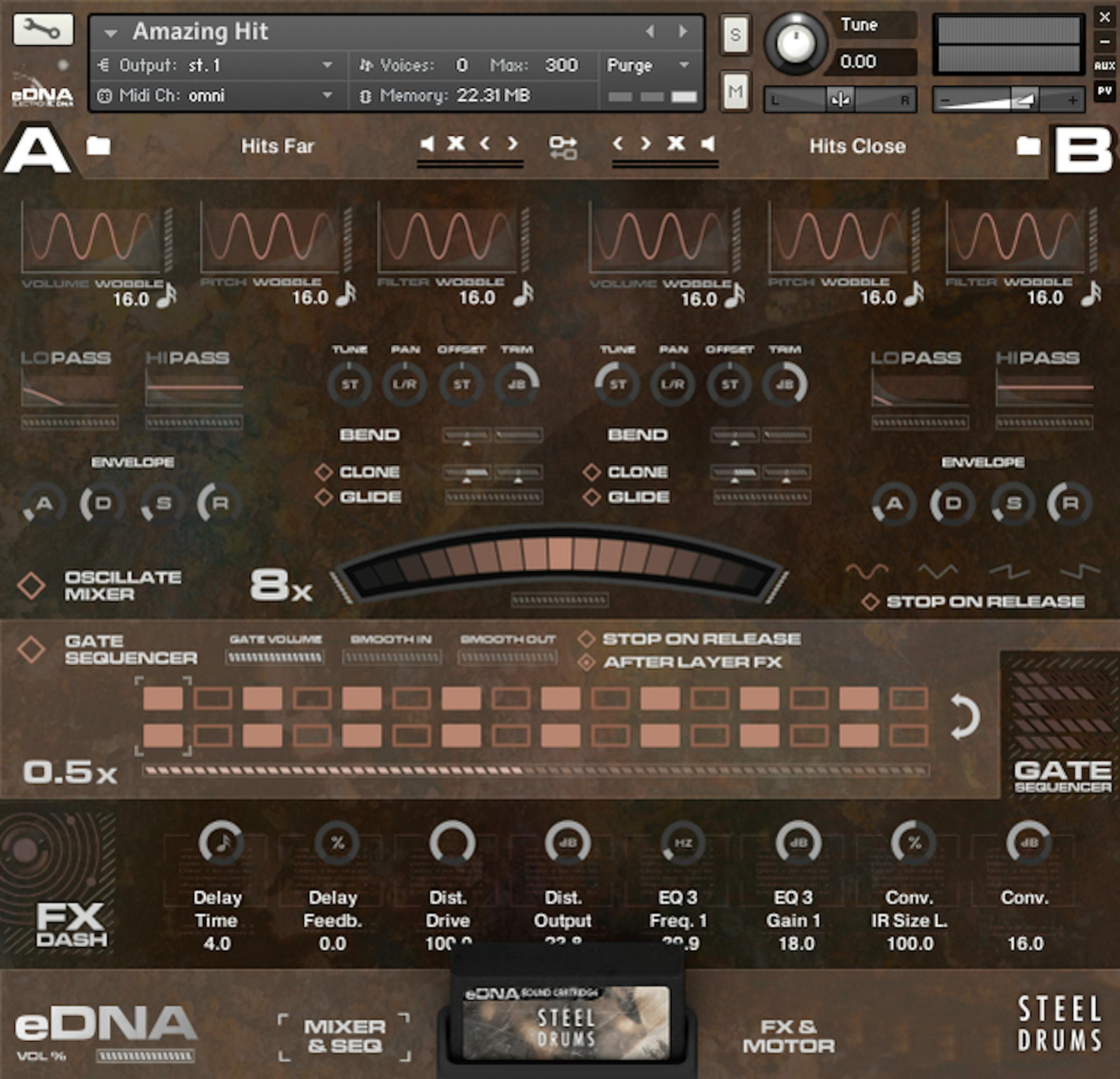Viewport: 1120px width, 1079px height.
Task: Open layer A sound folder browser
Action: pos(98,146)
